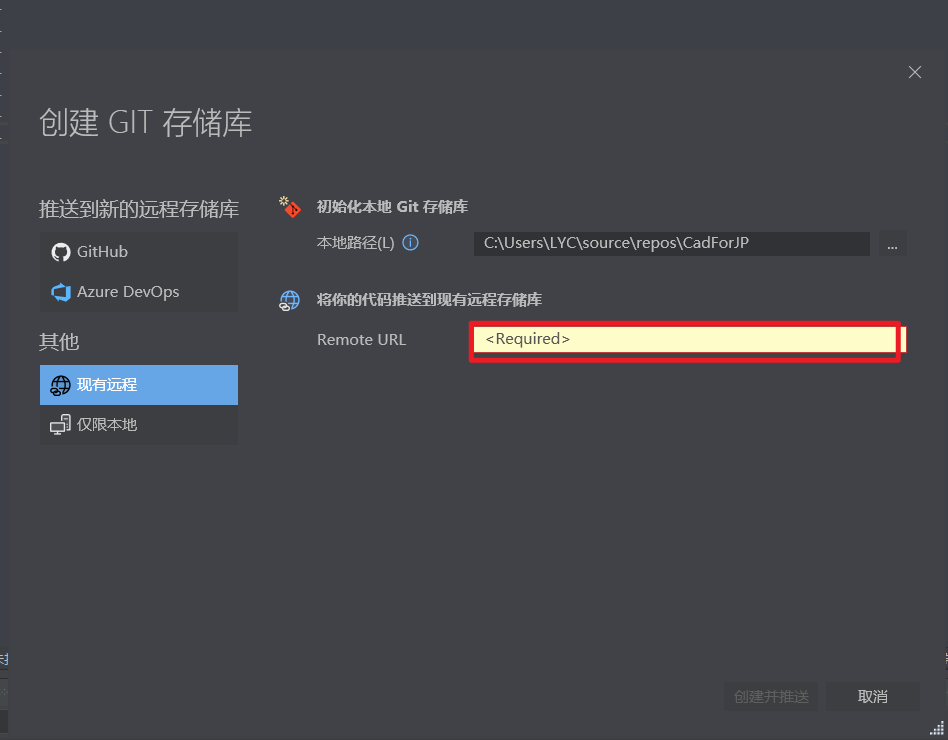Choose GitHub as push destination
The image size is (948, 740).
100,251
